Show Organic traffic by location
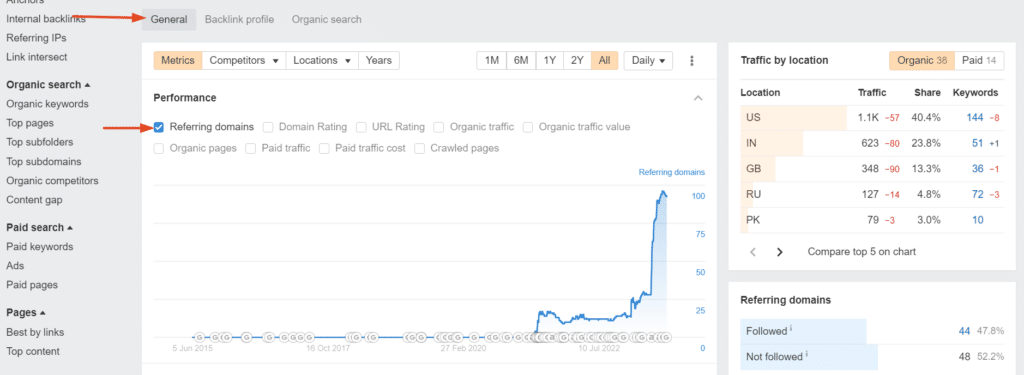Image resolution: width=1024 pixels, height=375 pixels. [922, 61]
